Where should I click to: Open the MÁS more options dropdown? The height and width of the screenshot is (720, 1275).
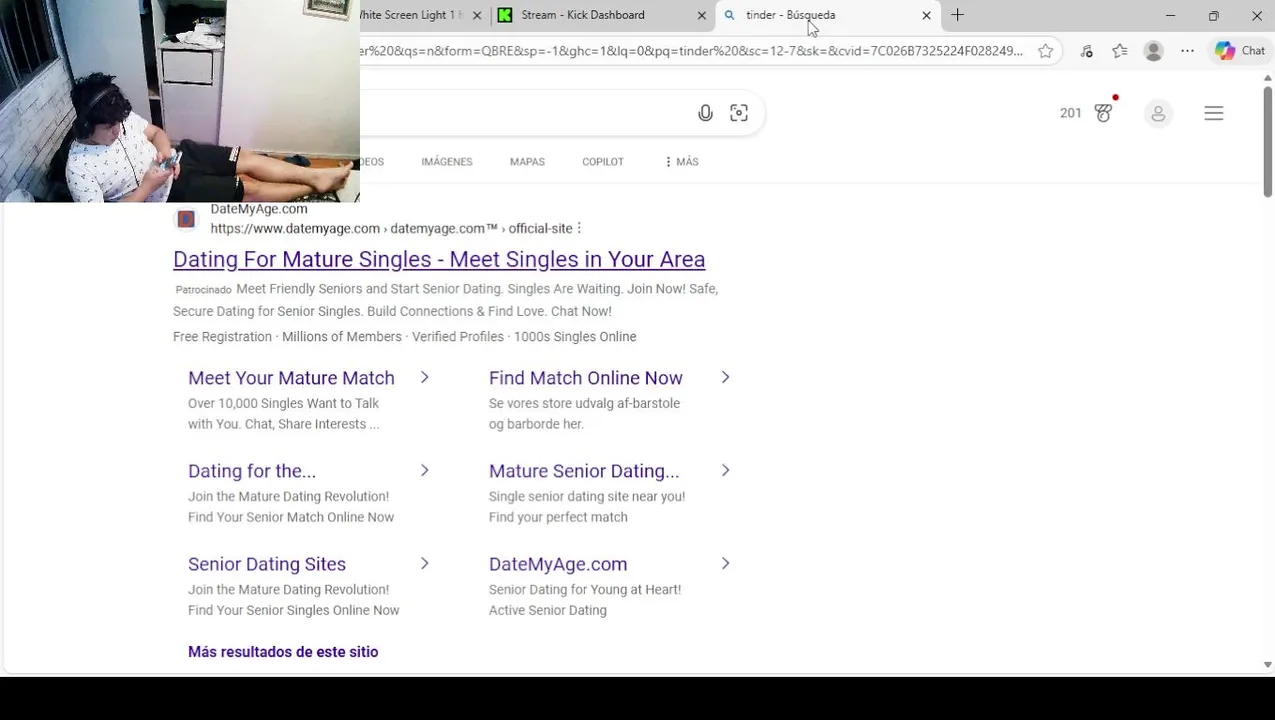682,162
